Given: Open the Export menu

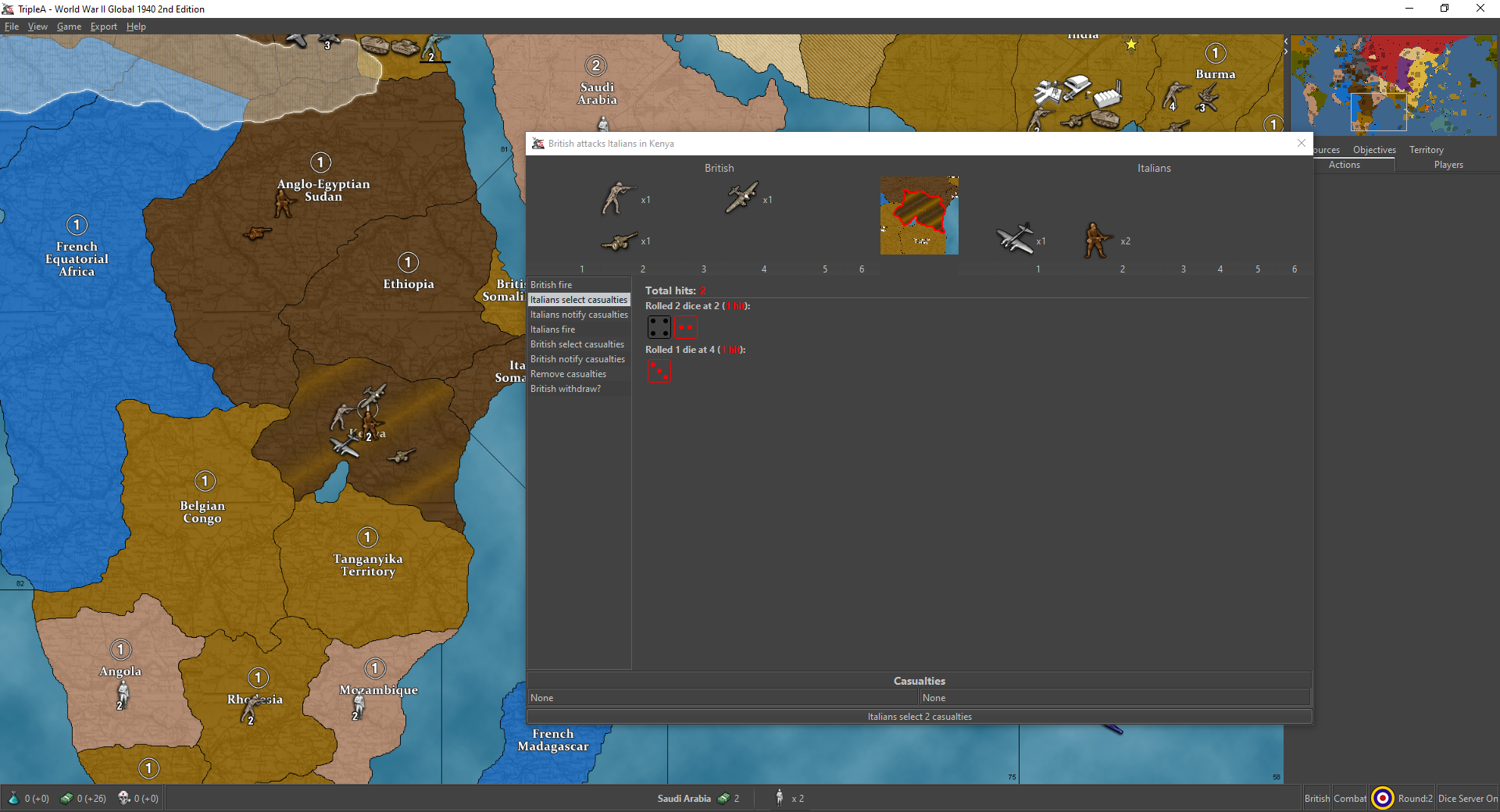Looking at the screenshot, I should point(103,27).
